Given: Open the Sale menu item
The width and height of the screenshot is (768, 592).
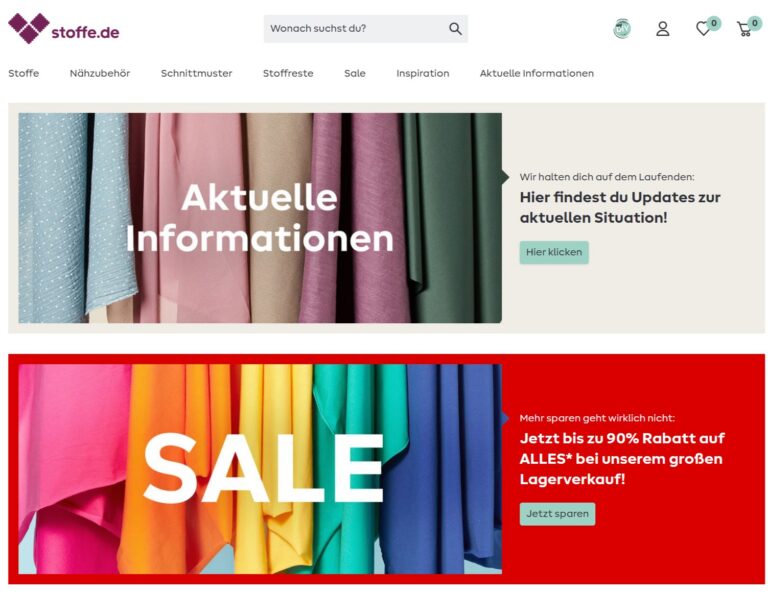Looking at the screenshot, I should pos(355,73).
